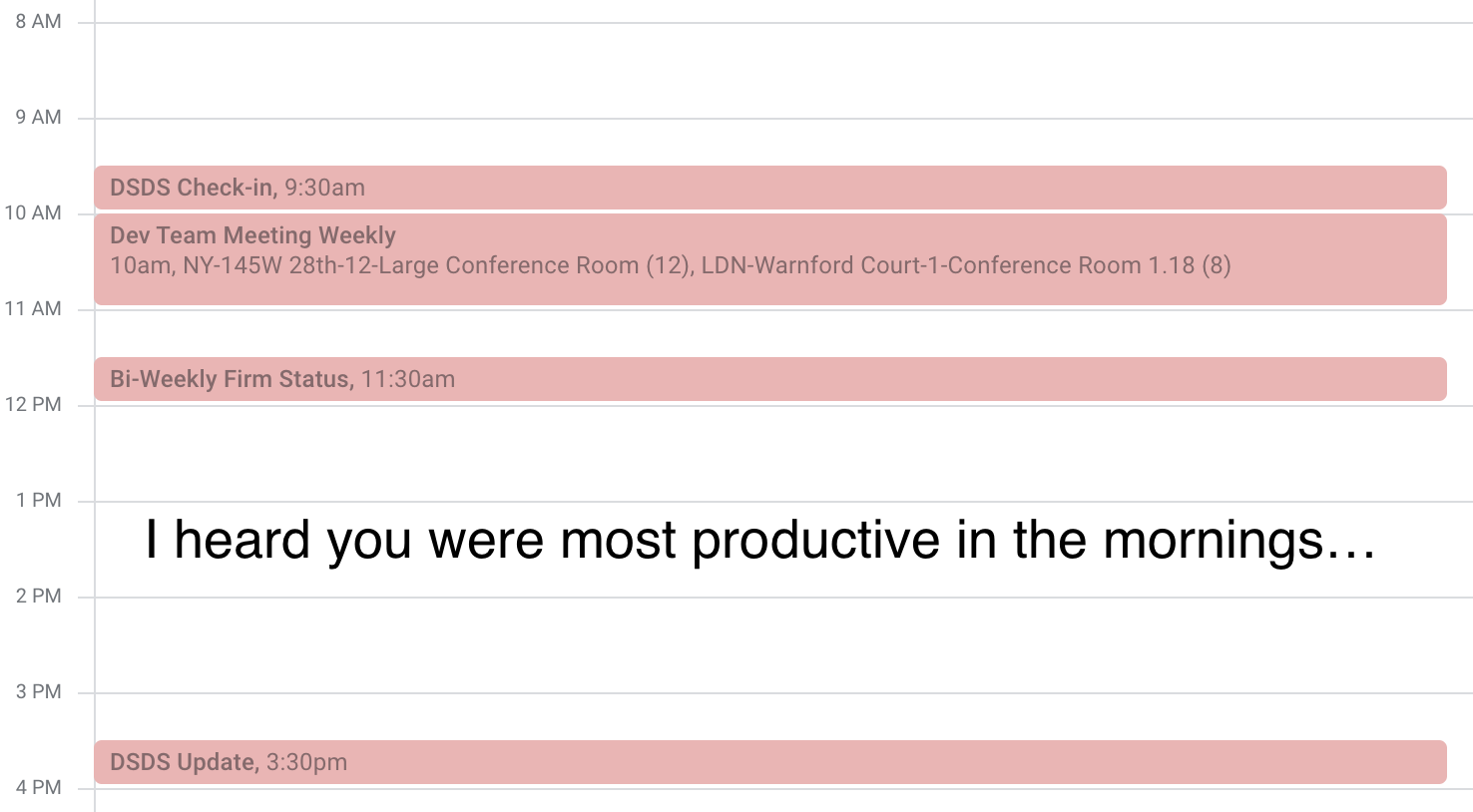Click the 8 AM time label
The height and width of the screenshot is (812, 1473).
pos(38,21)
